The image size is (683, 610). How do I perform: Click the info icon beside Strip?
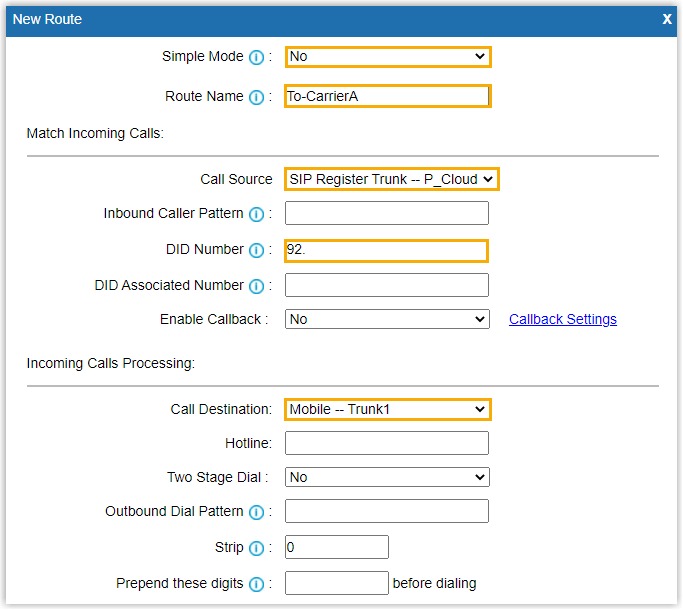256,548
